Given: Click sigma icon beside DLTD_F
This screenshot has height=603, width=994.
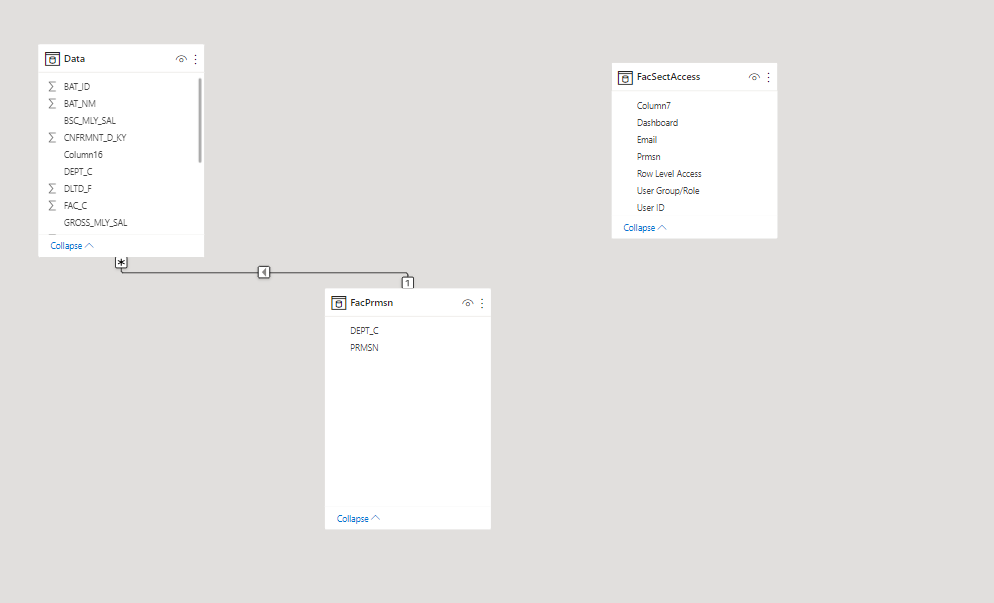Looking at the screenshot, I should click(x=53, y=188).
